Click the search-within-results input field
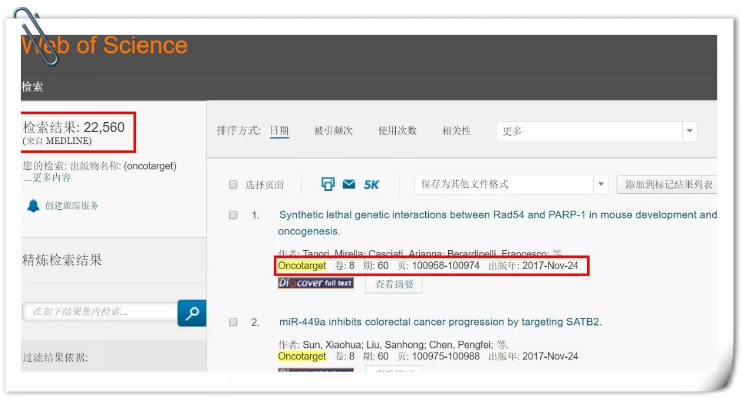Screen dimensions: 743x401 click(x=100, y=312)
